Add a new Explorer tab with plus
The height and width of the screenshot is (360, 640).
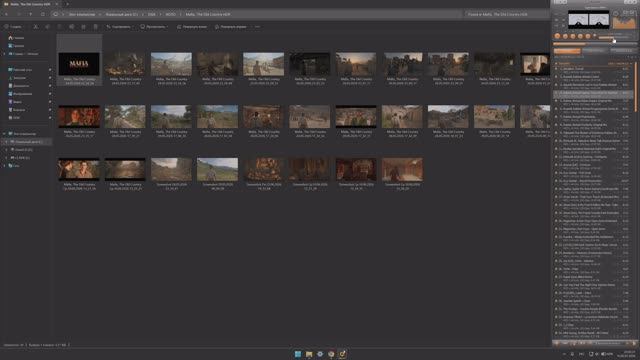point(67,4)
